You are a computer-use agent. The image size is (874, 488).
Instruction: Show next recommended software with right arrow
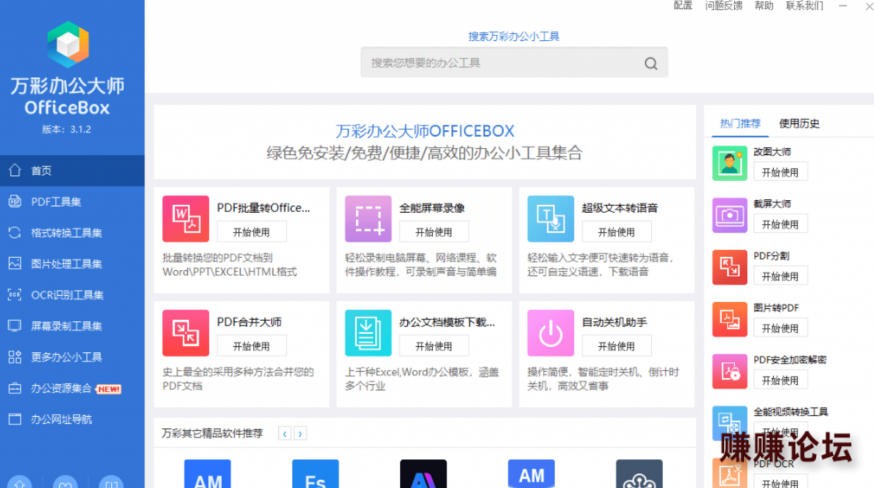pyautogui.click(x=300, y=433)
